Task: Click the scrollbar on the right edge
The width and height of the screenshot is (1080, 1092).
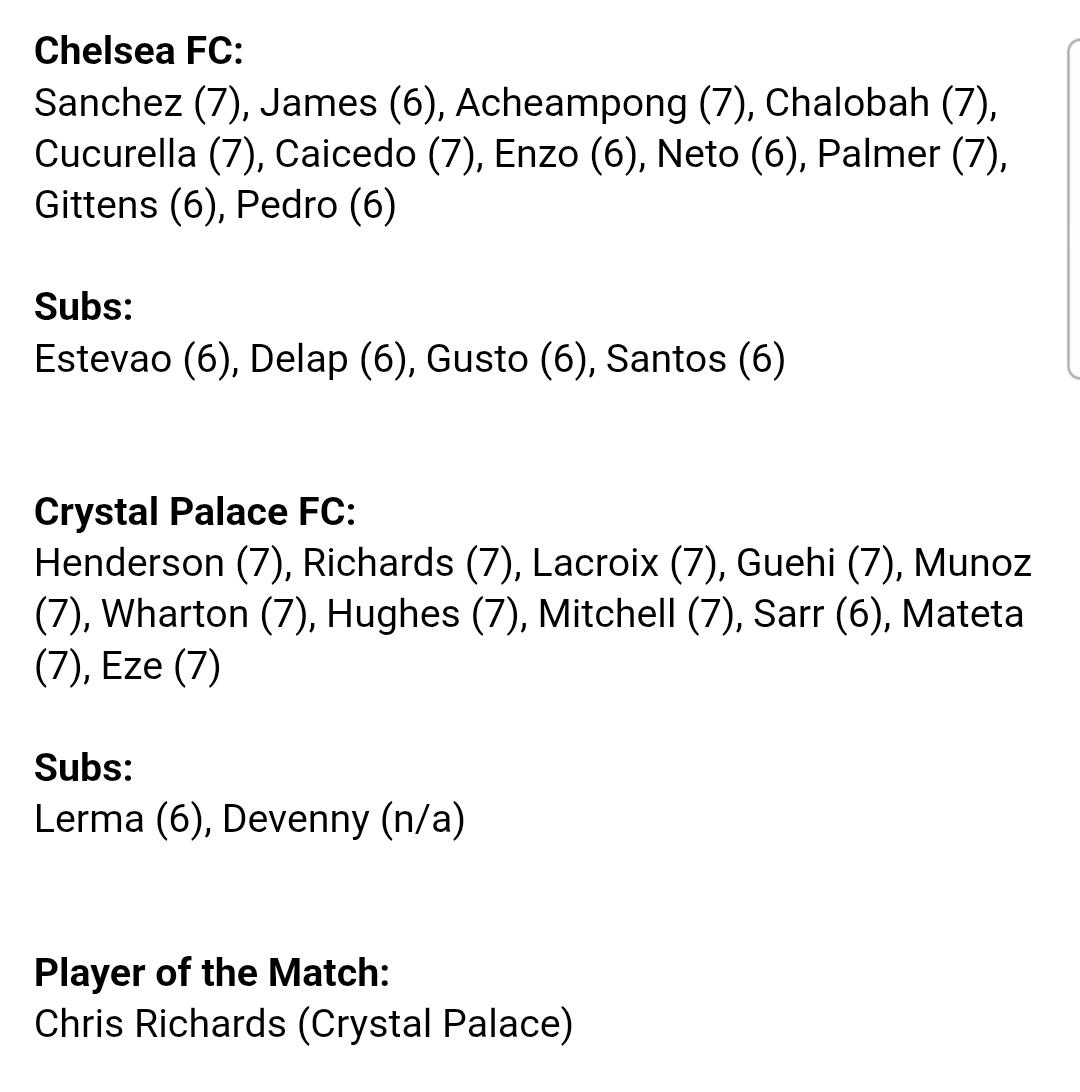Action: (x=1073, y=209)
